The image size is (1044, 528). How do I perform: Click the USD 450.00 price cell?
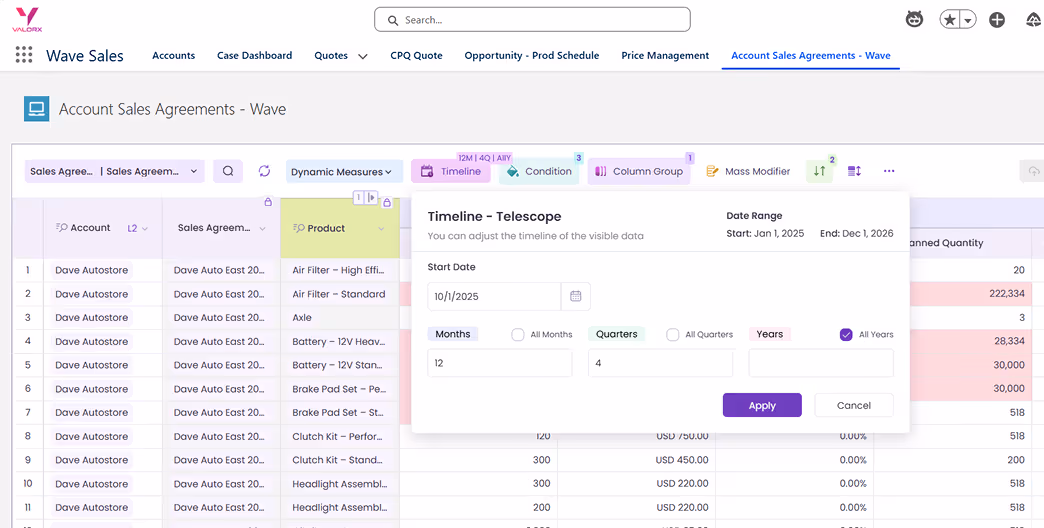[x=637, y=460]
